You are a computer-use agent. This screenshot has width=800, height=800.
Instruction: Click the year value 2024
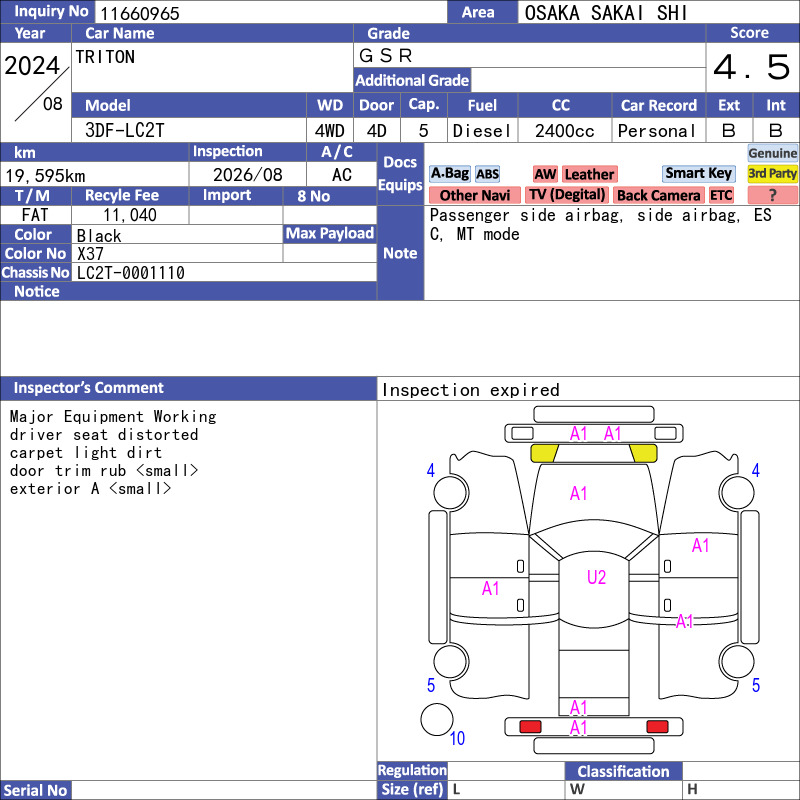pos(32,66)
